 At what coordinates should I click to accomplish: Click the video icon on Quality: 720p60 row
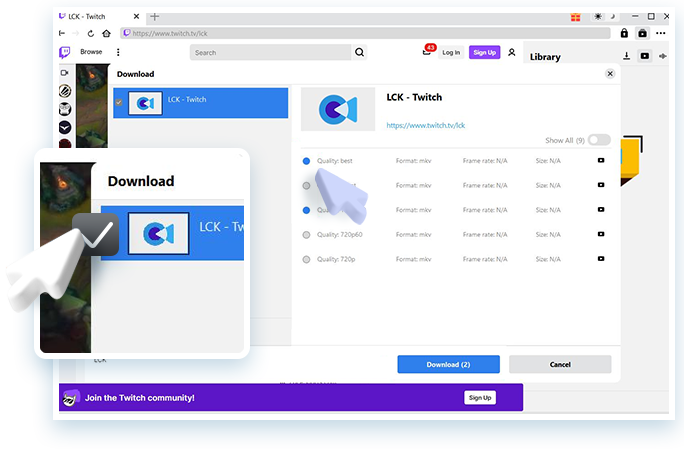pos(601,234)
